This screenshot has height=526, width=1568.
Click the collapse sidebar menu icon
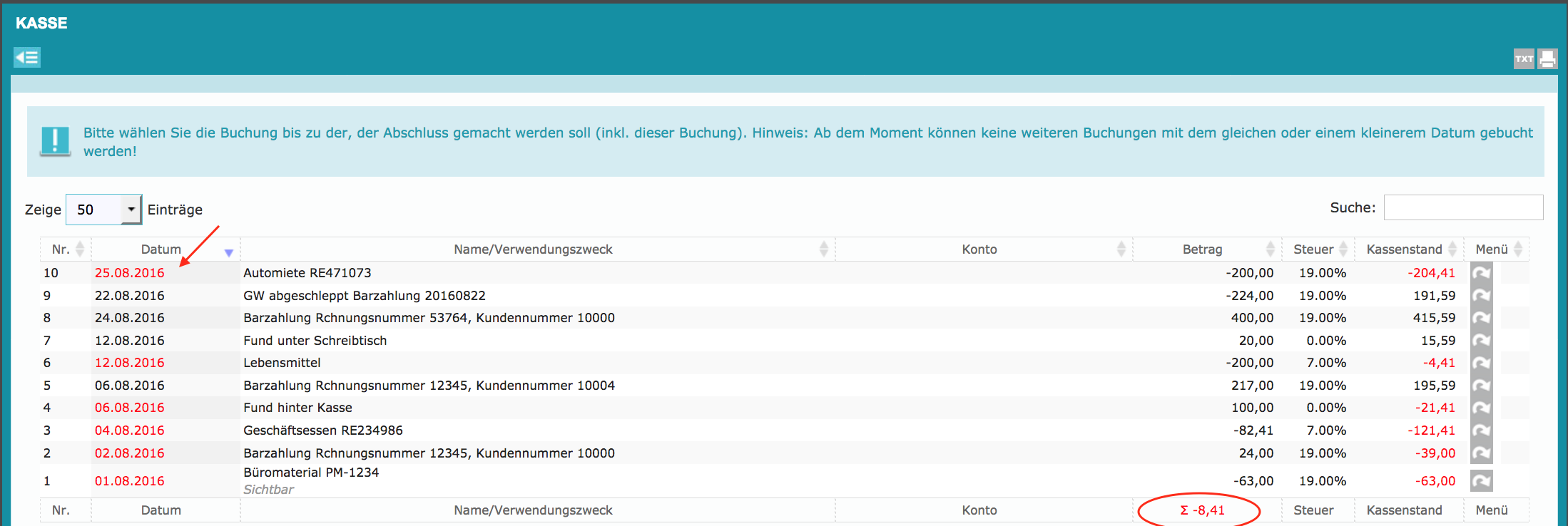[27, 57]
